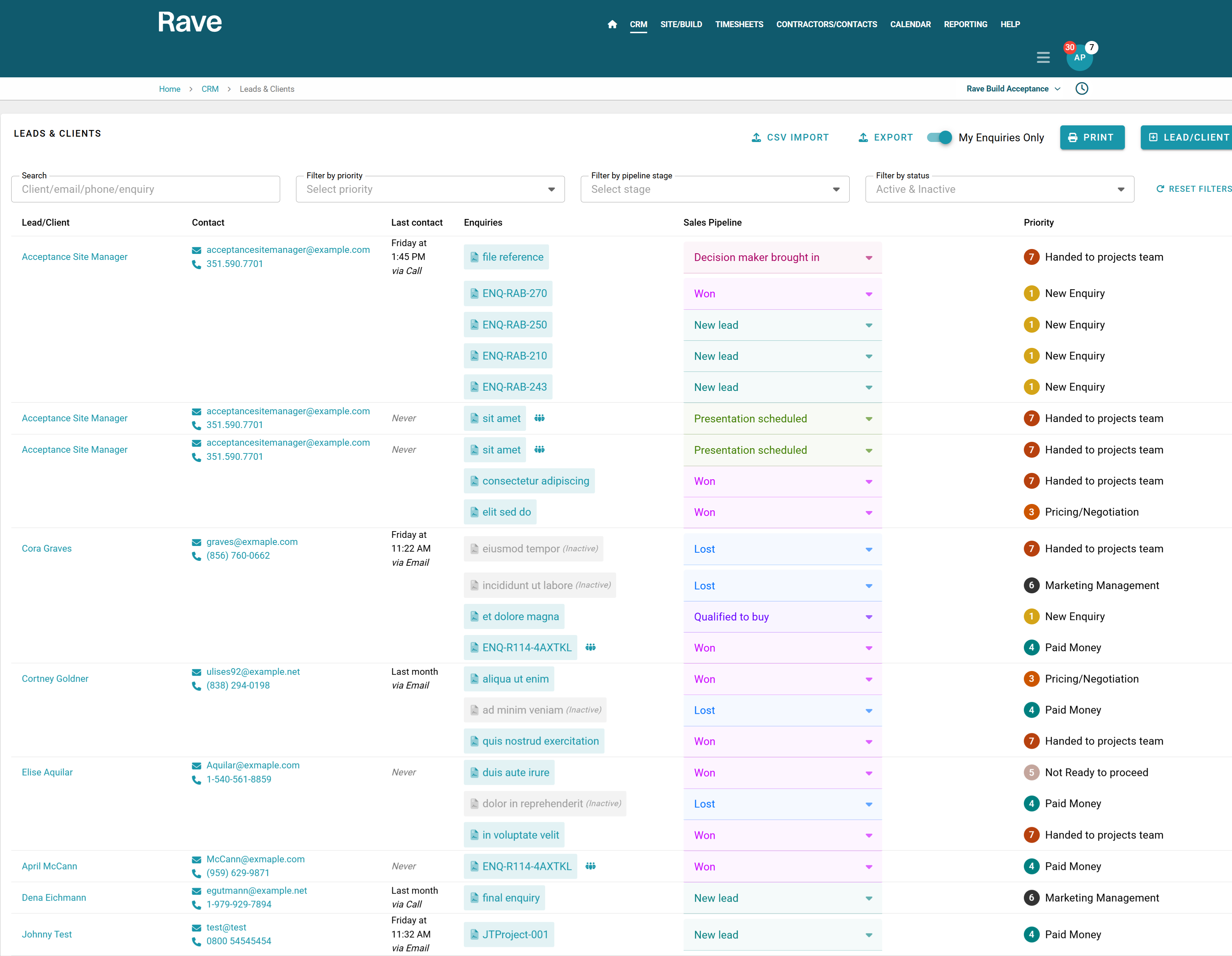Click the search input field

coord(146,190)
